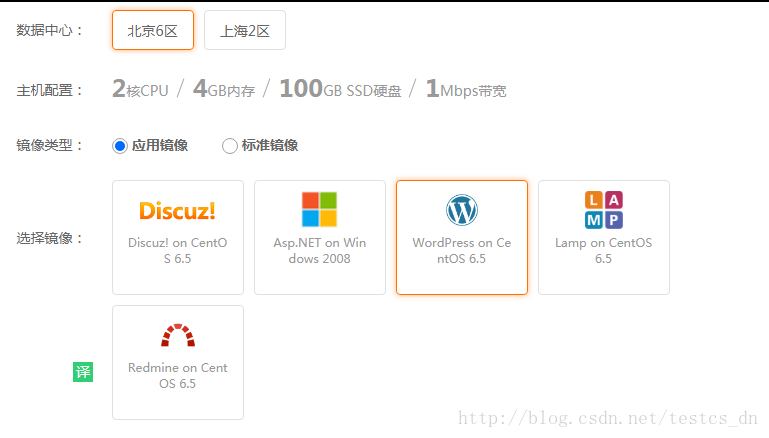
Task: Choose the 北京6区 data center
Action: [153, 31]
